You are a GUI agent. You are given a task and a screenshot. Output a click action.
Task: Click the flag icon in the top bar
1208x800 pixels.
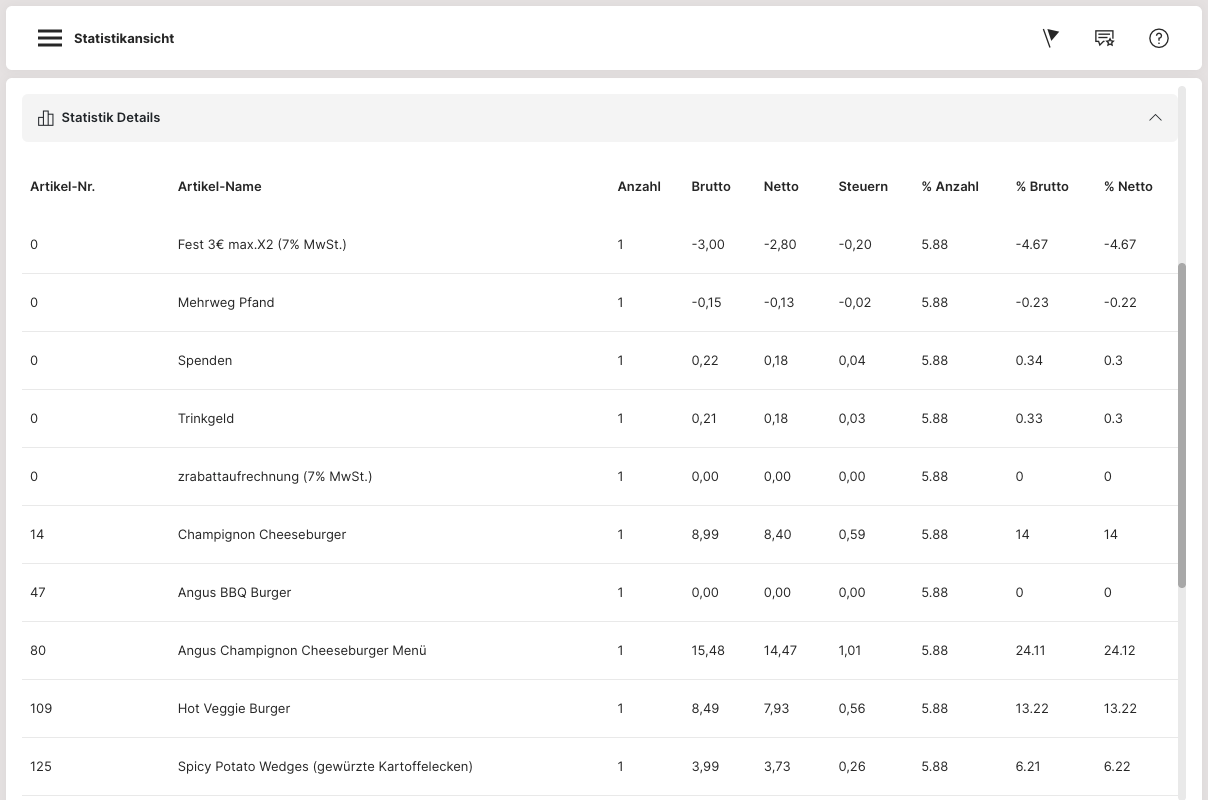(x=1050, y=38)
